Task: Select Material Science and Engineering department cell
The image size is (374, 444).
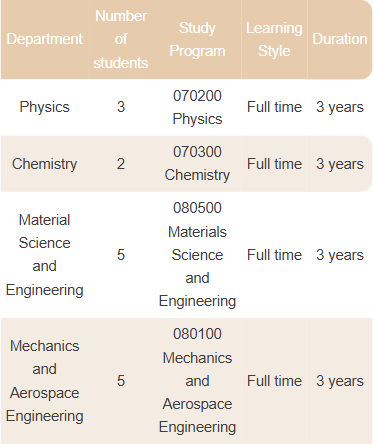Action: tap(44, 255)
